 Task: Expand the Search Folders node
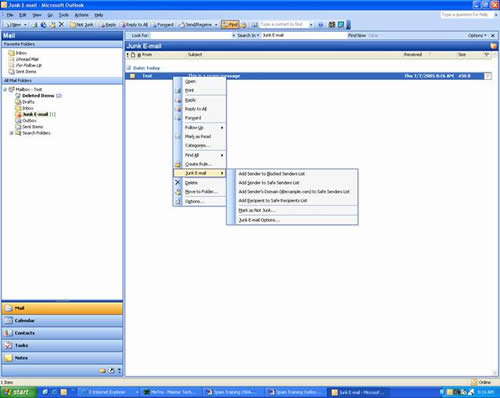pyautogui.click(x=11, y=133)
